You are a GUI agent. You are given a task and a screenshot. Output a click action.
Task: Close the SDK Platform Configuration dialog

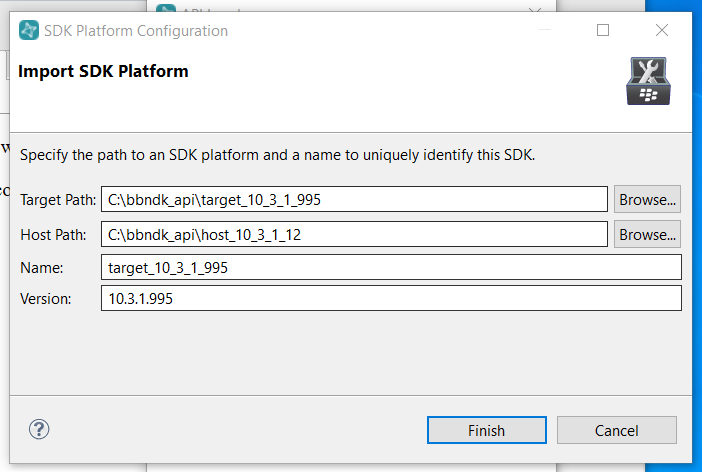662,30
